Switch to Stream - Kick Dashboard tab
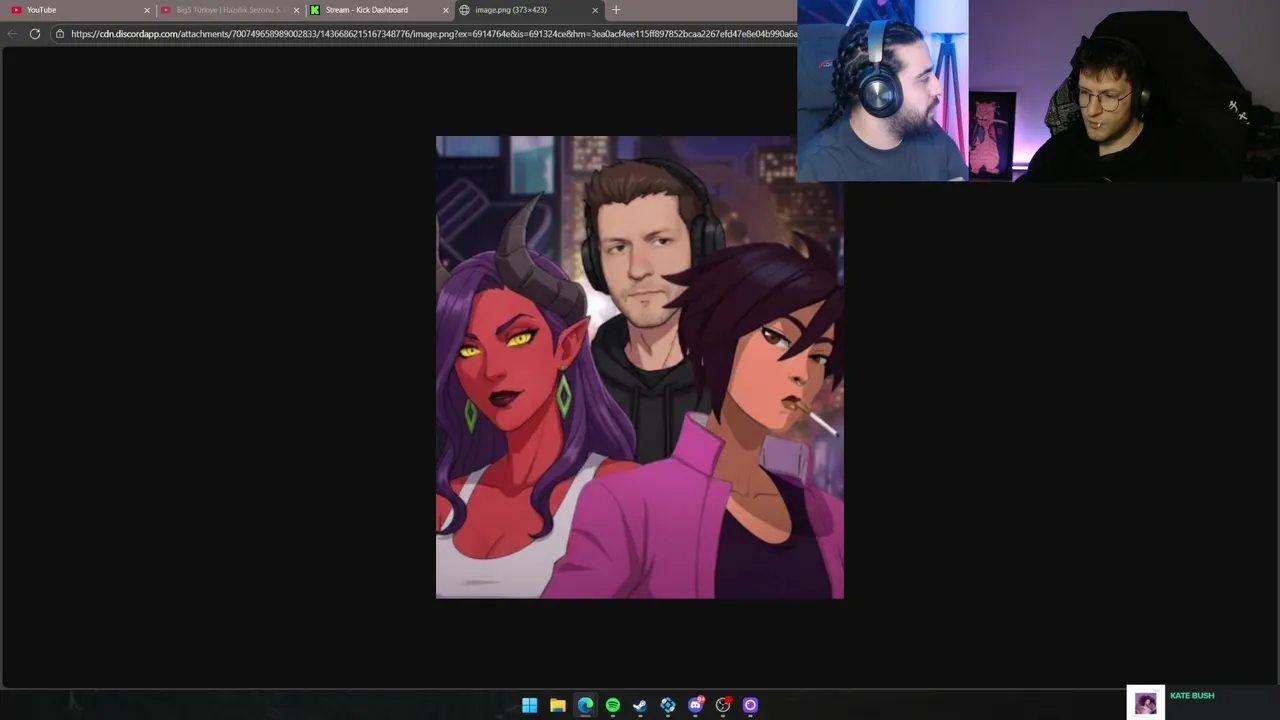The width and height of the screenshot is (1280, 720). coord(379,10)
